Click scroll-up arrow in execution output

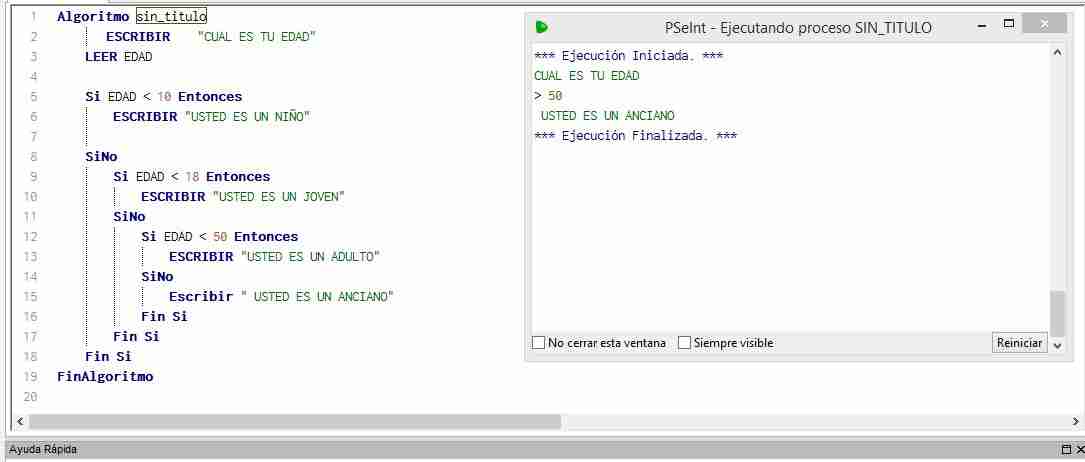[x=1057, y=52]
